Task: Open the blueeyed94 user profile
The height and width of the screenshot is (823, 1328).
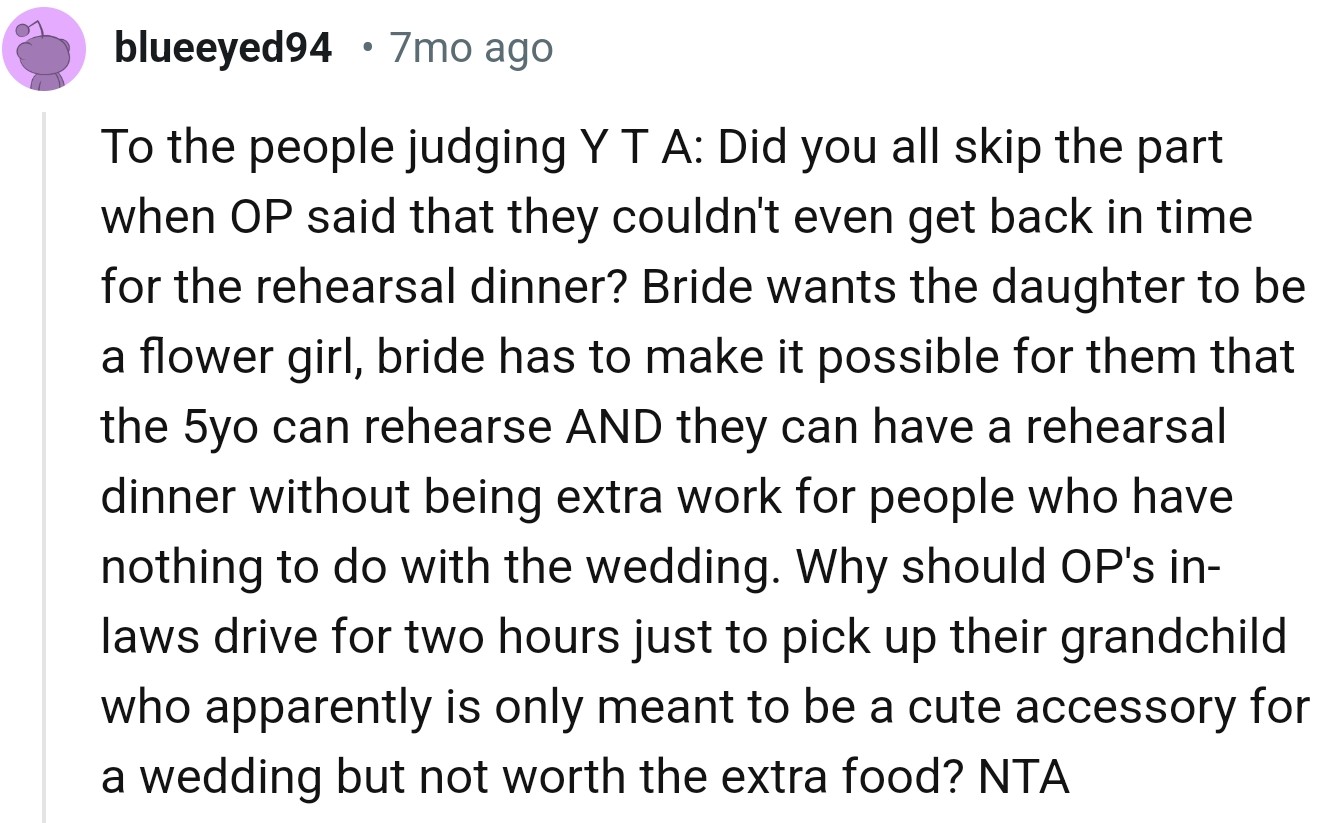Action: 223,48
